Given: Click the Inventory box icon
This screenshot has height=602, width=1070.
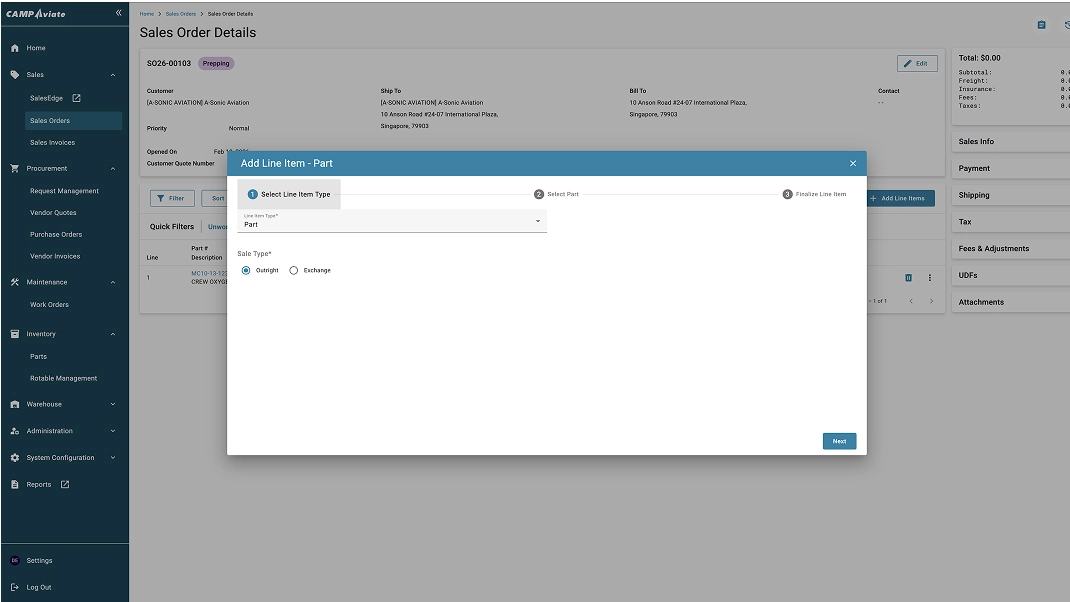Looking at the screenshot, I should (15, 334).
